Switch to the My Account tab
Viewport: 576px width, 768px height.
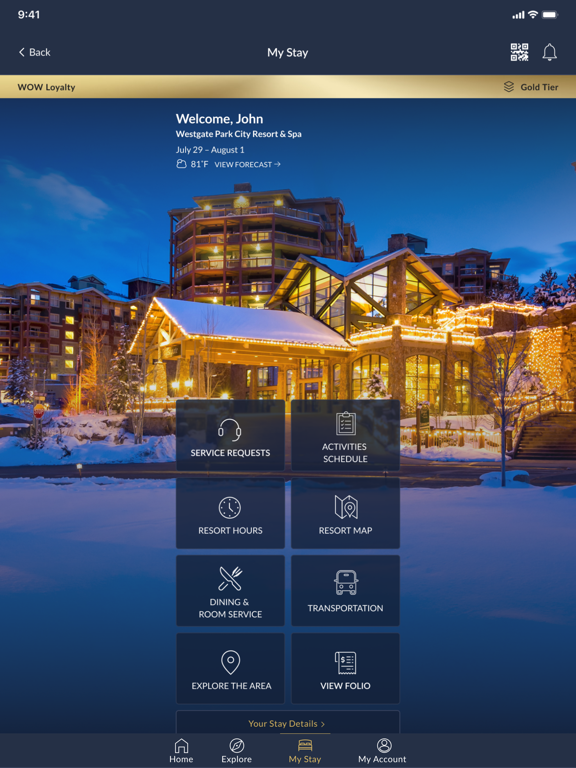[383, 751]
